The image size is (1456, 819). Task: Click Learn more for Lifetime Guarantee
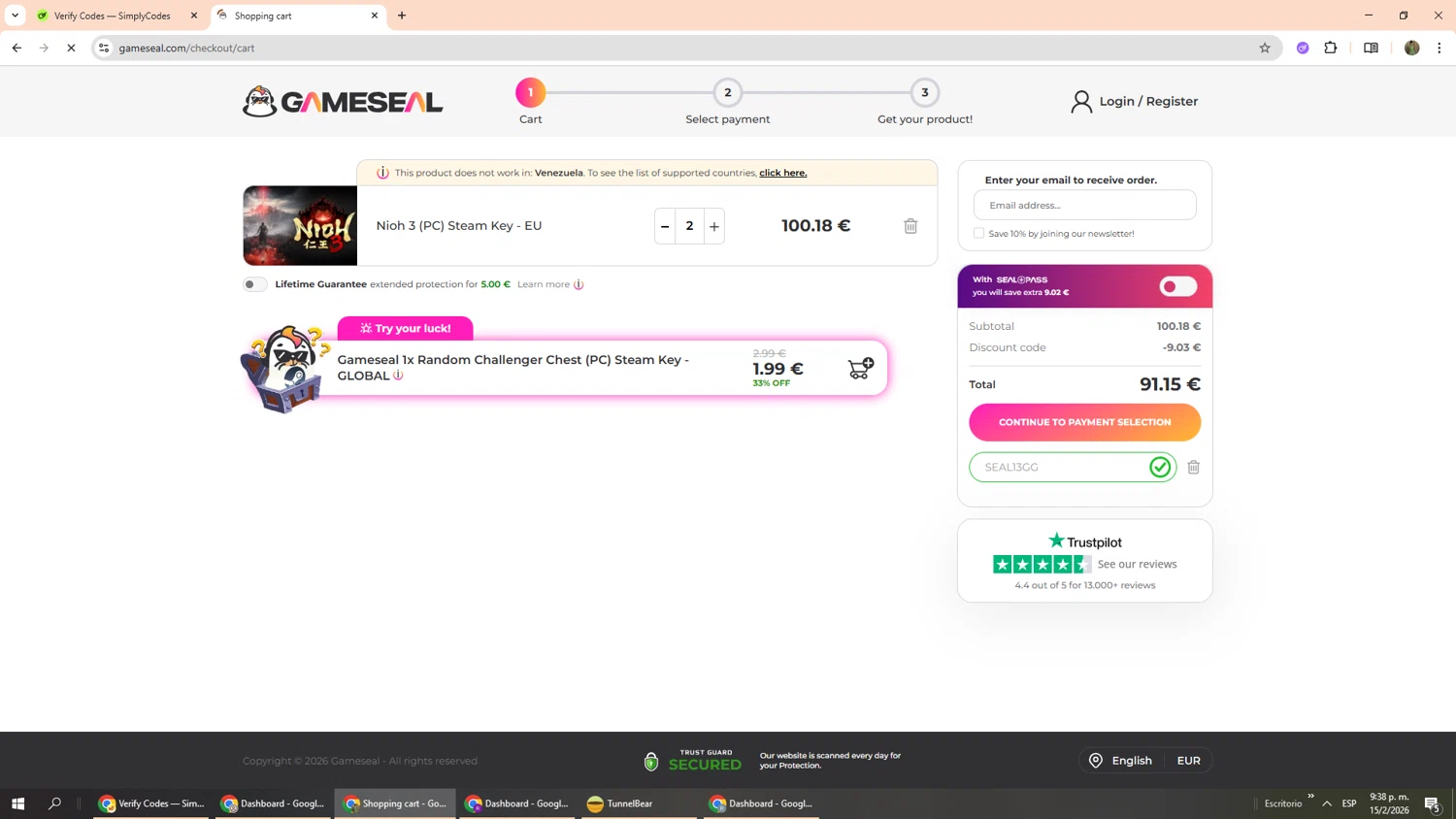pos(544,284)
